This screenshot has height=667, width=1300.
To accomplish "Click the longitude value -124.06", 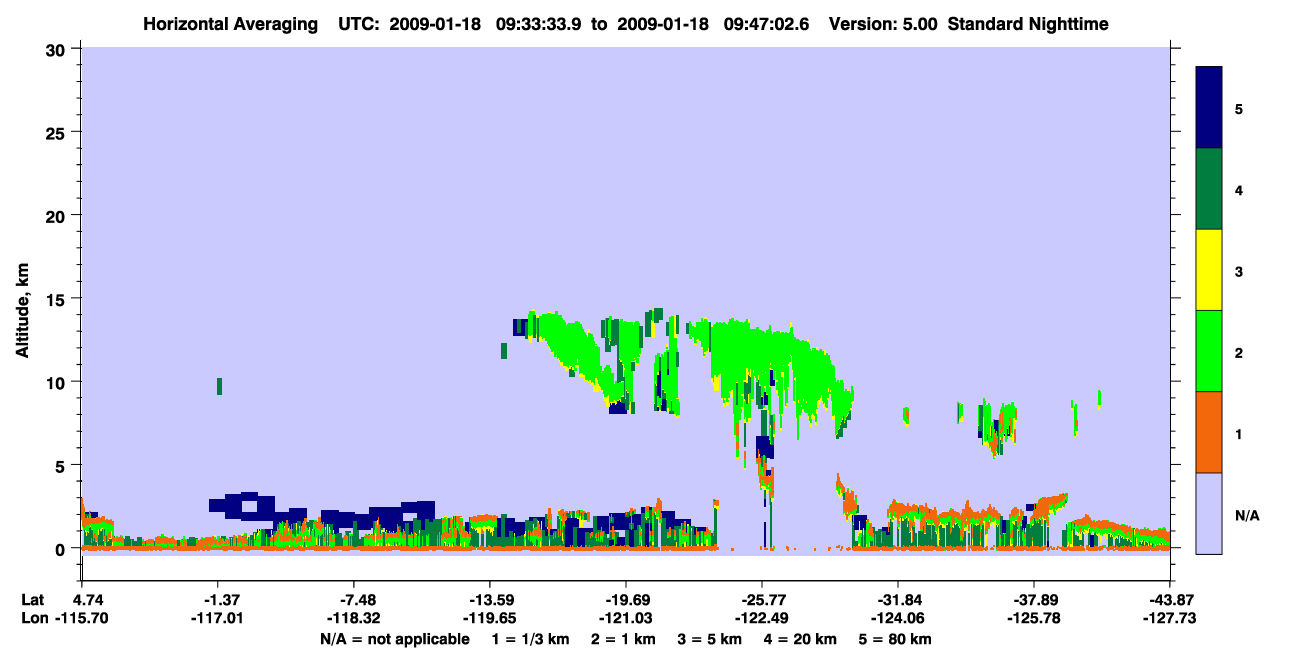I will [897, 619].
